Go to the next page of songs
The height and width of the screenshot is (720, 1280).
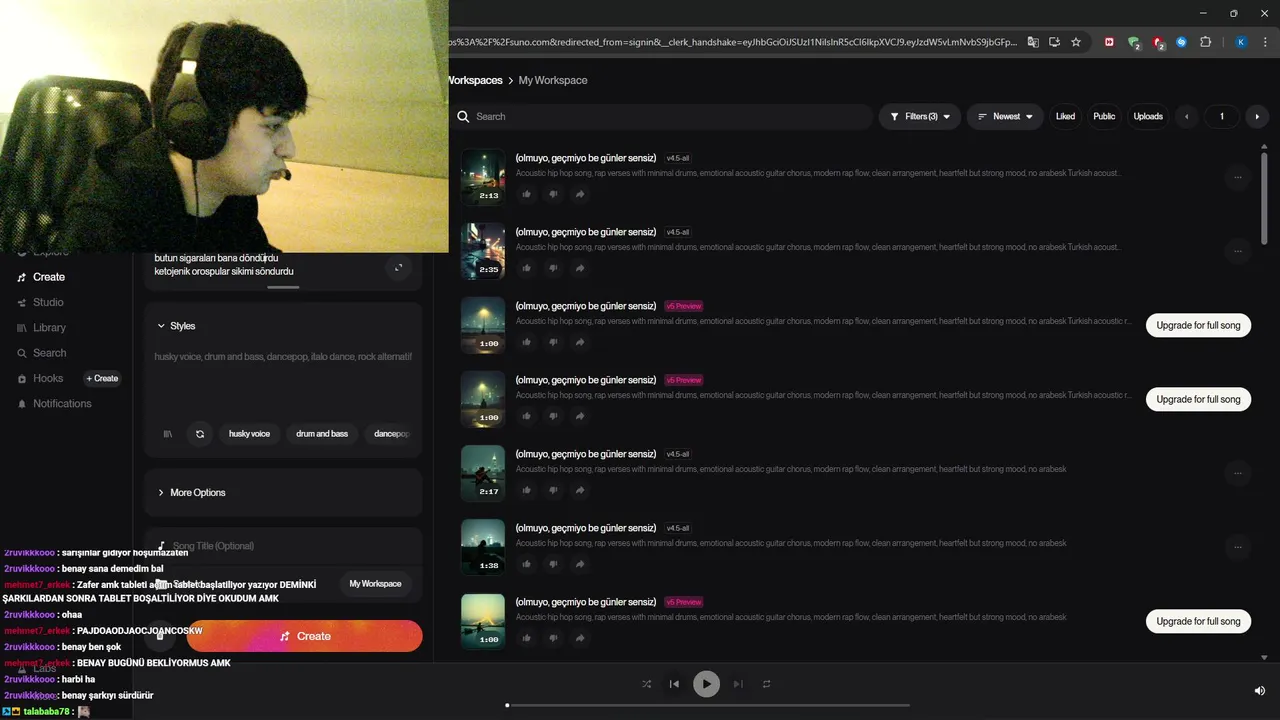(x=1257, y=117)
